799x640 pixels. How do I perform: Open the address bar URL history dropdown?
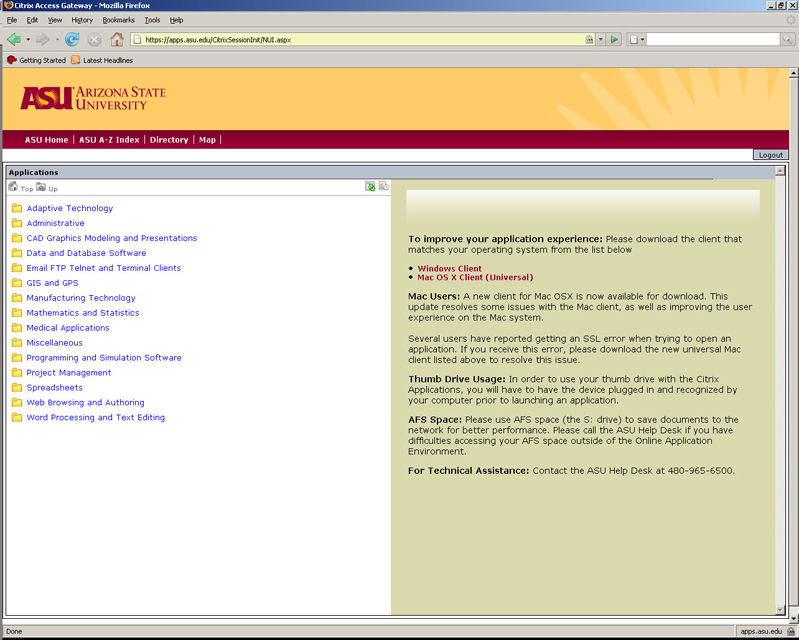[601, 39]
